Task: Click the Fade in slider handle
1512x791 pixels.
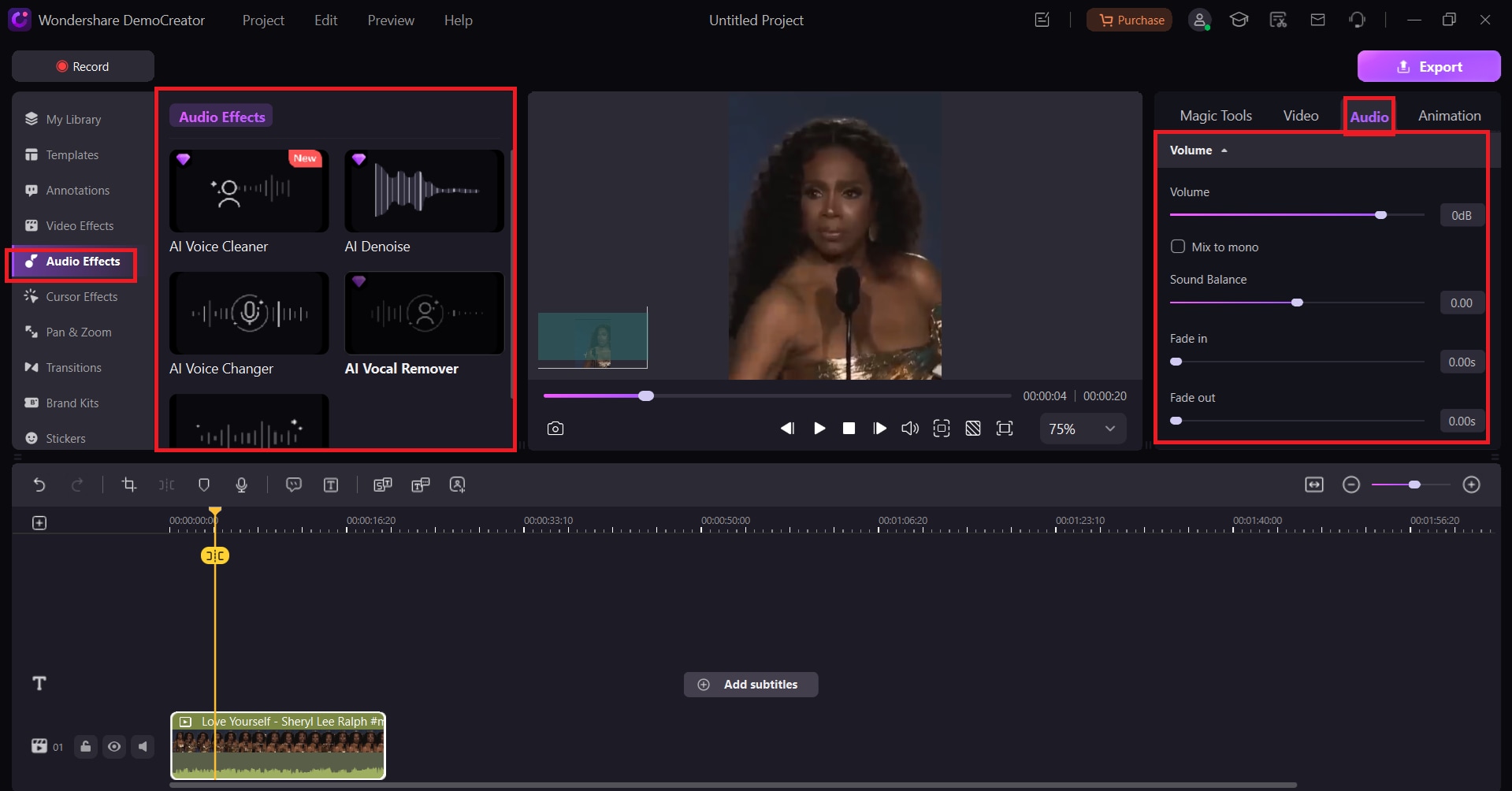Action: [x=1176, y=362]
